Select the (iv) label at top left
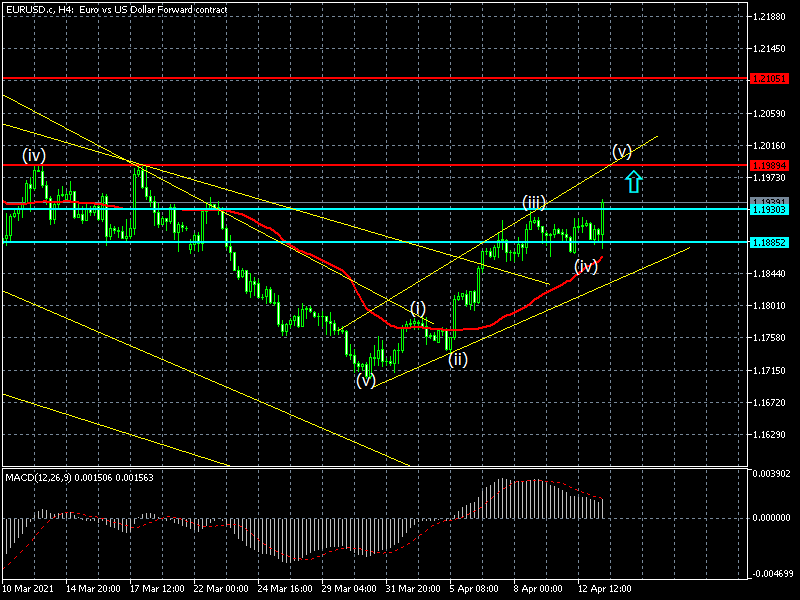The width and height of the screenshot is (800, 600). click(35, 155)
